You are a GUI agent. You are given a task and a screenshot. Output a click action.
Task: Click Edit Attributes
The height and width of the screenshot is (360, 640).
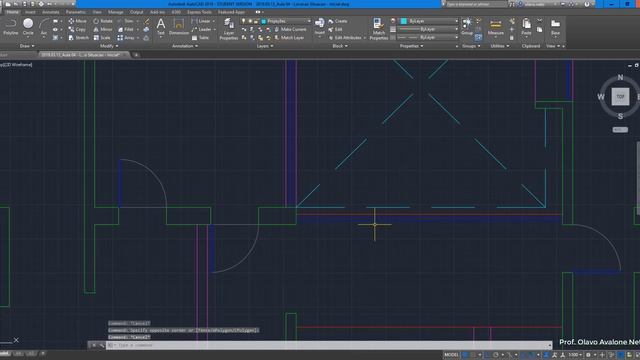pyautogui.click(x=345, y=38)
